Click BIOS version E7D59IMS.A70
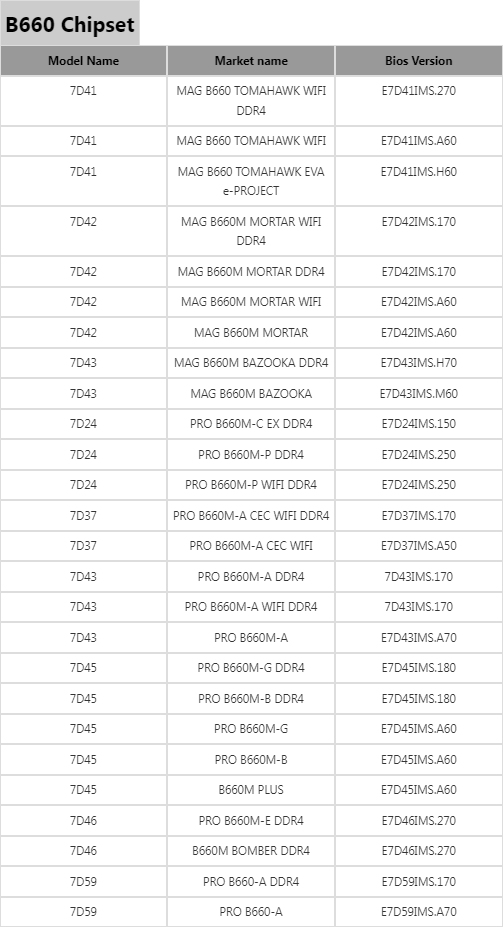503x927 pixels. [x=418, y=912]
